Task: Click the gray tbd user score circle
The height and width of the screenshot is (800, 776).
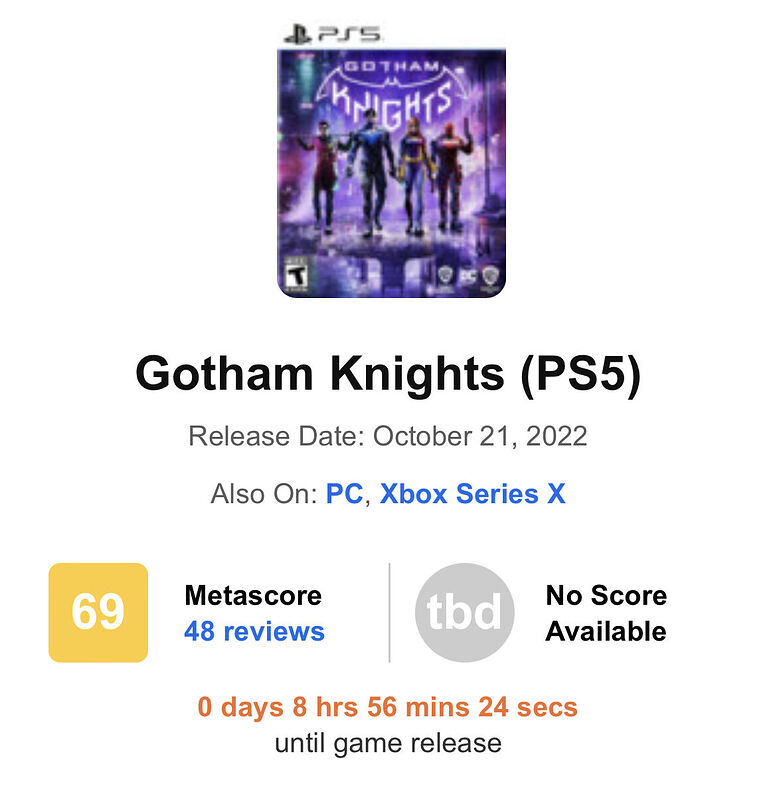Action: pos(464,612)
